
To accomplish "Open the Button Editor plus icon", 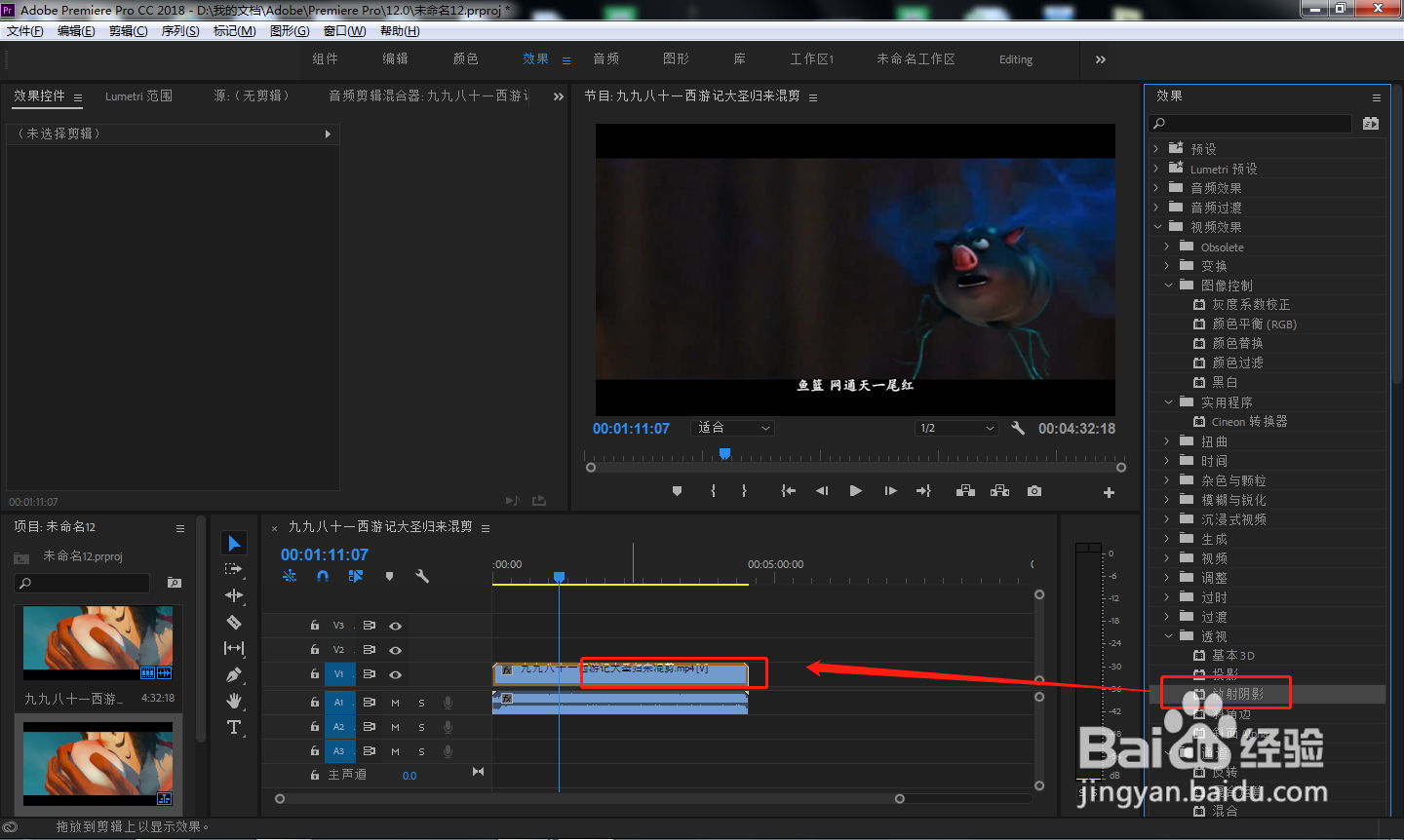I will 1109,492.
